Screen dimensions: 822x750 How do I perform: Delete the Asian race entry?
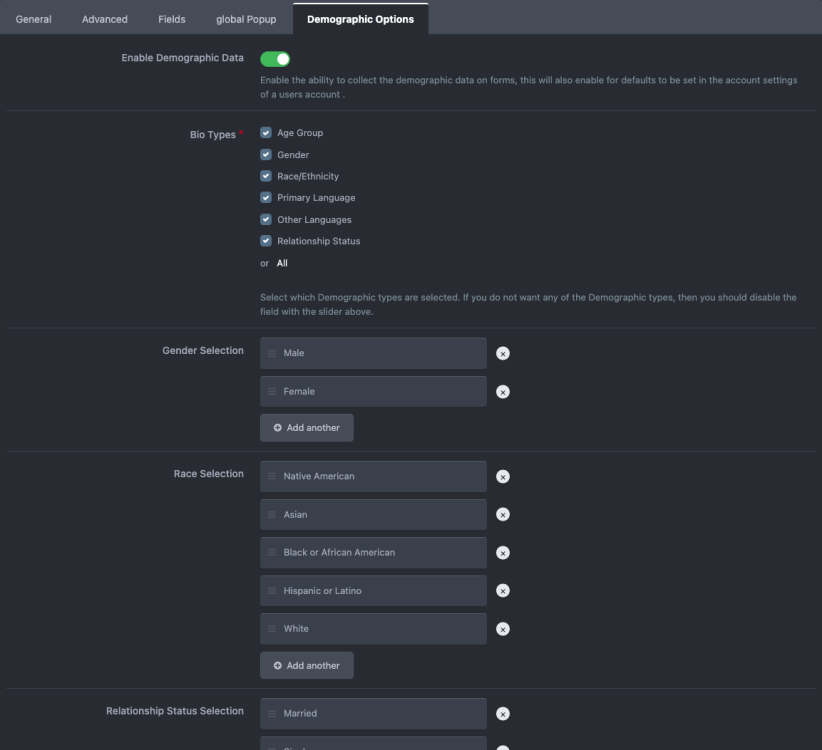[x=503, y=515]
